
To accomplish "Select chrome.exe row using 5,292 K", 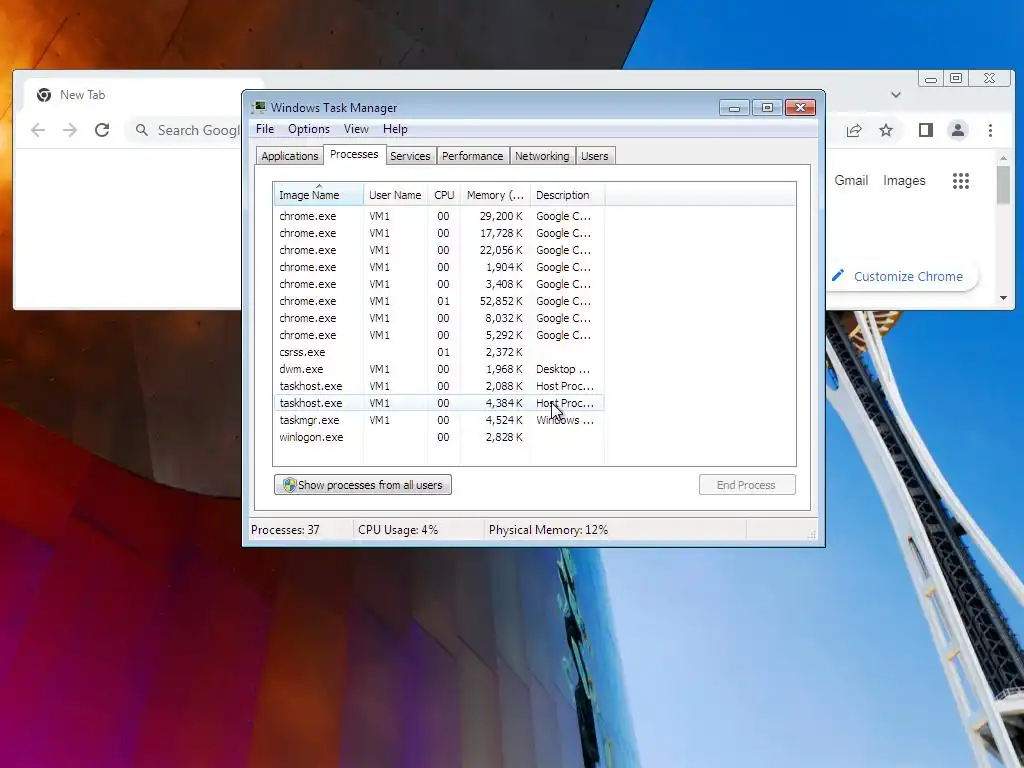I will point(439,334).
